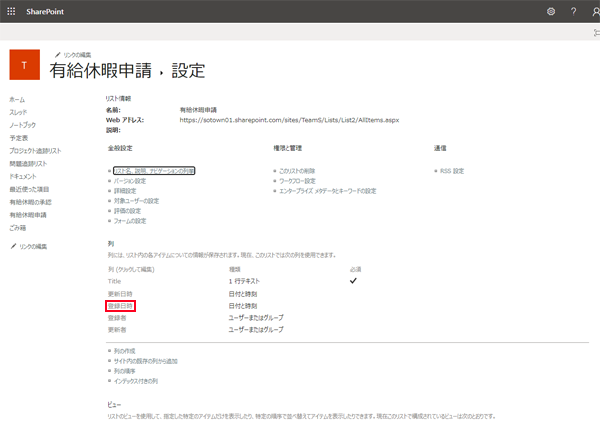Open ノートブック in the left navigation
Screen dimensions: 600x427
23,125
